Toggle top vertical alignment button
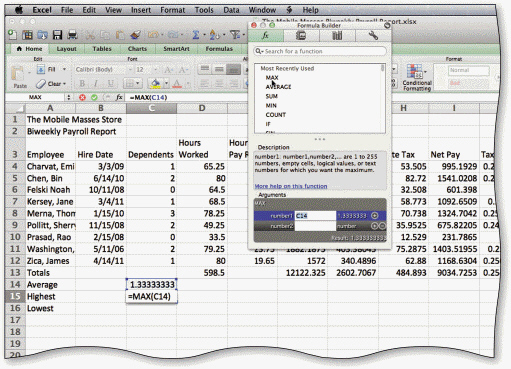This screenshot has height=369, width=511. click(205, 69)
